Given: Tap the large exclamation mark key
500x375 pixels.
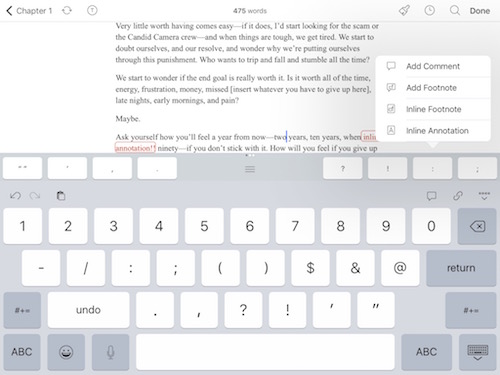Looking at the screenshot, I should point(288,310).
